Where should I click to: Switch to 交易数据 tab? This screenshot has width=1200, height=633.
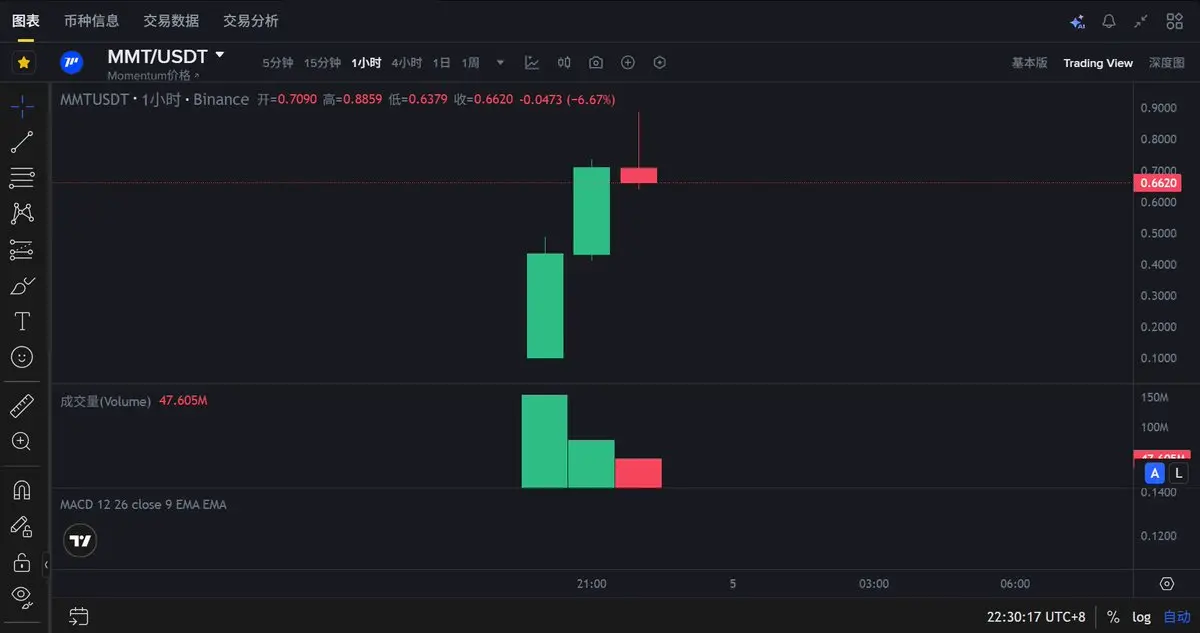coord(171,21)
